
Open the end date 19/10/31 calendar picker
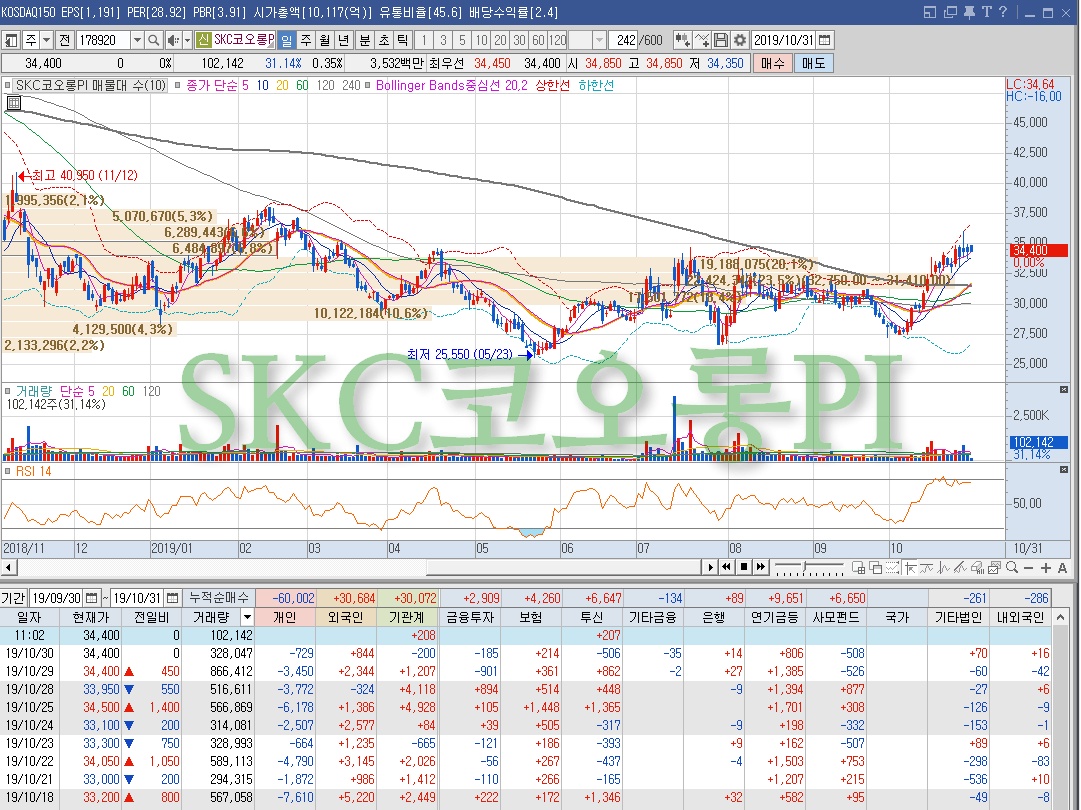tap(172, 598)
